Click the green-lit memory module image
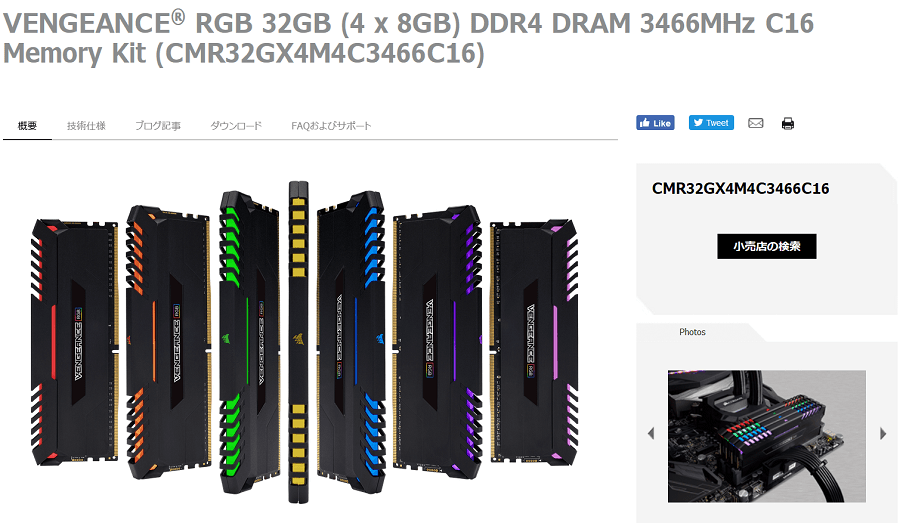Viewport: 900px width, 523px height. coord(249,342)
